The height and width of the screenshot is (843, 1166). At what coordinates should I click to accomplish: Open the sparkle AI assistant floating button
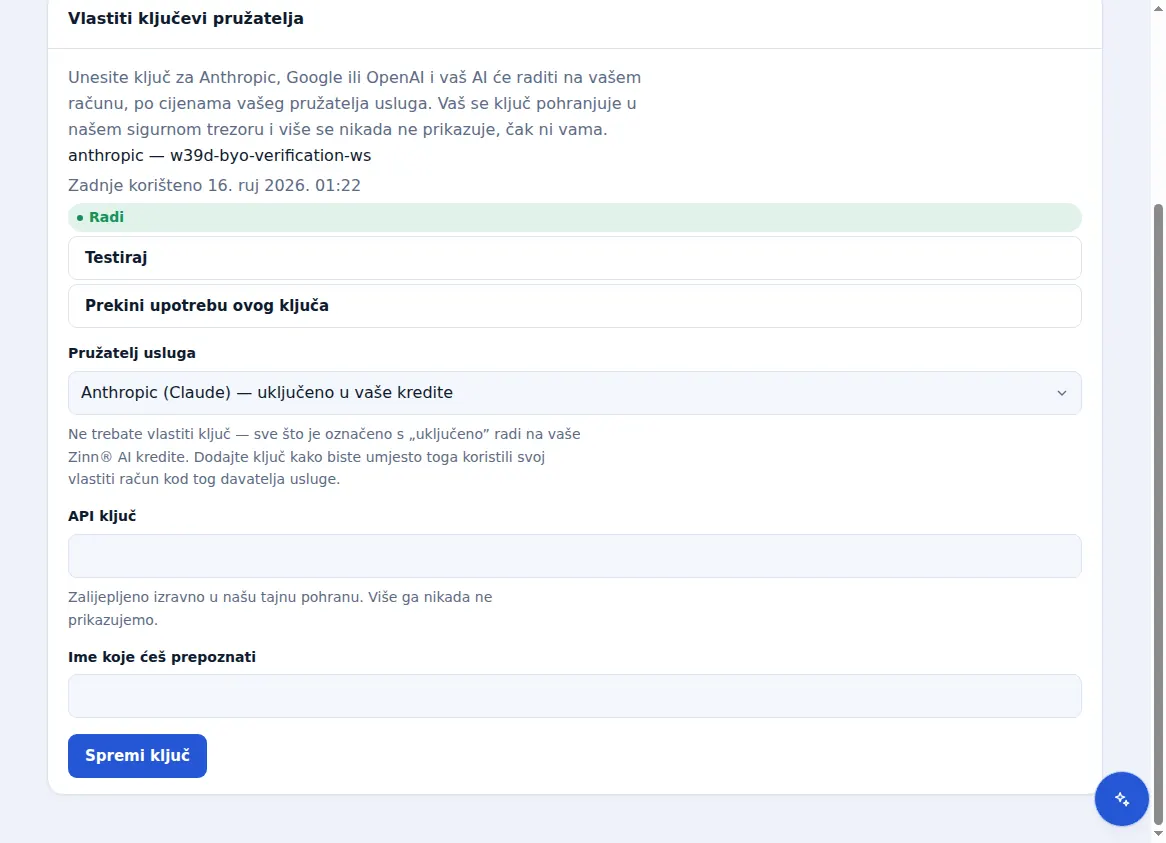point(1121,798)
